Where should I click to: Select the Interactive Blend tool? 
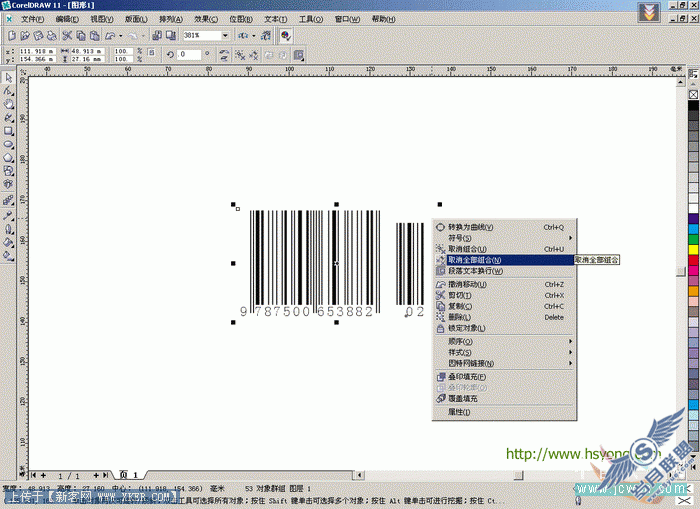coord(8,200)
